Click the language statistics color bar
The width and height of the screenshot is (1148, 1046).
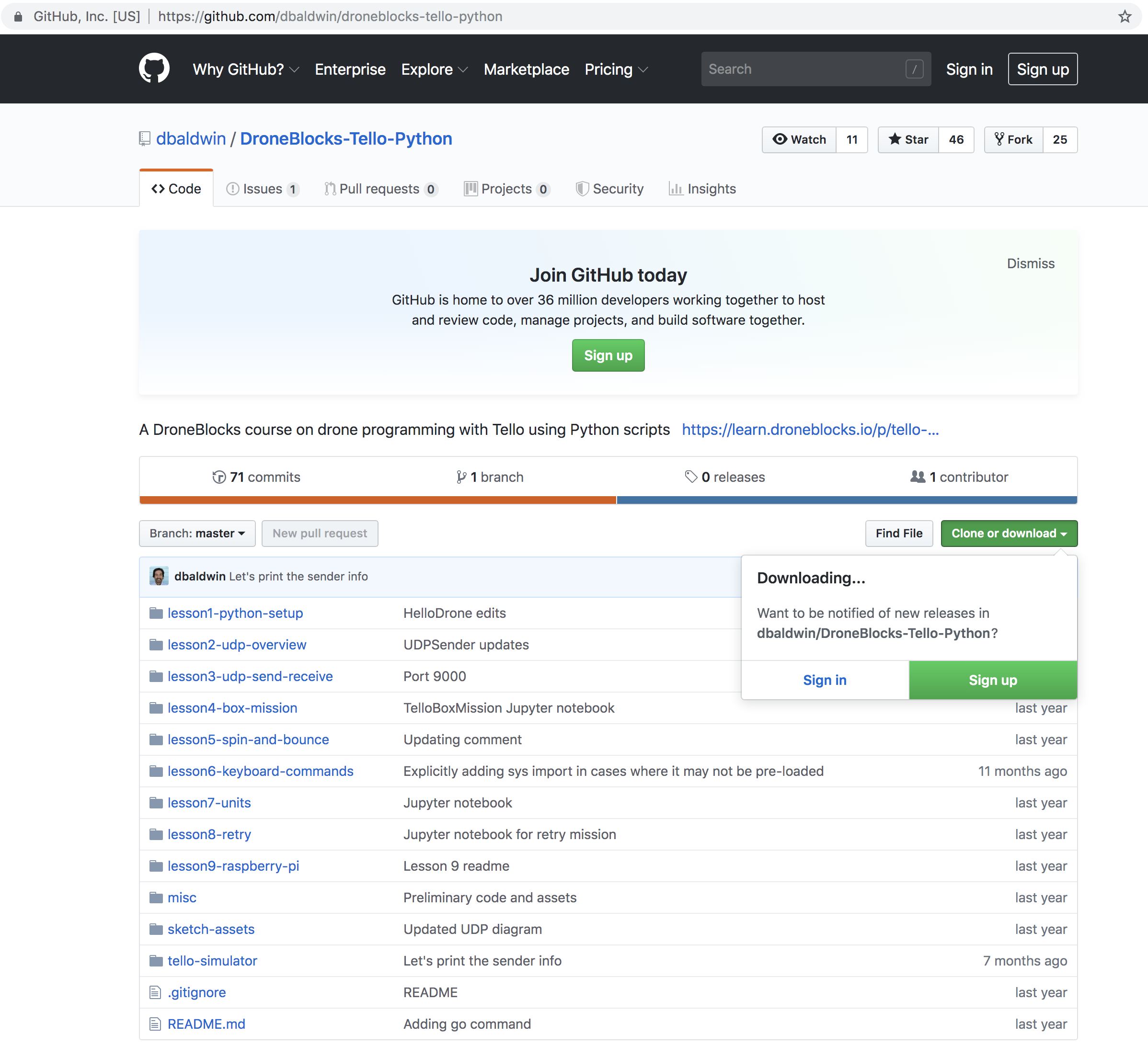pyautogui.click(x=608, y=500)
